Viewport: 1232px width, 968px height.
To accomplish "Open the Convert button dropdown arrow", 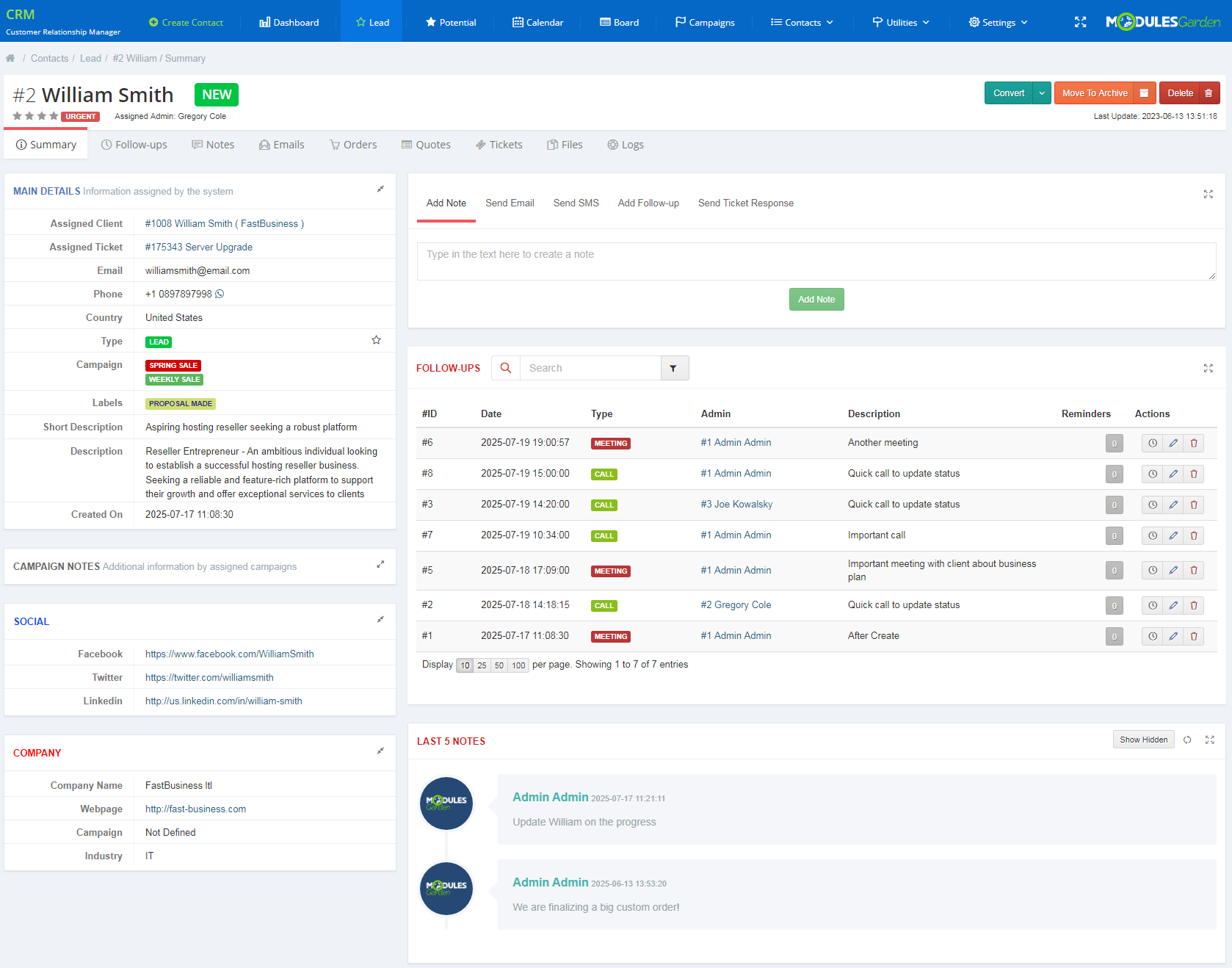I will pos(1042,93).
